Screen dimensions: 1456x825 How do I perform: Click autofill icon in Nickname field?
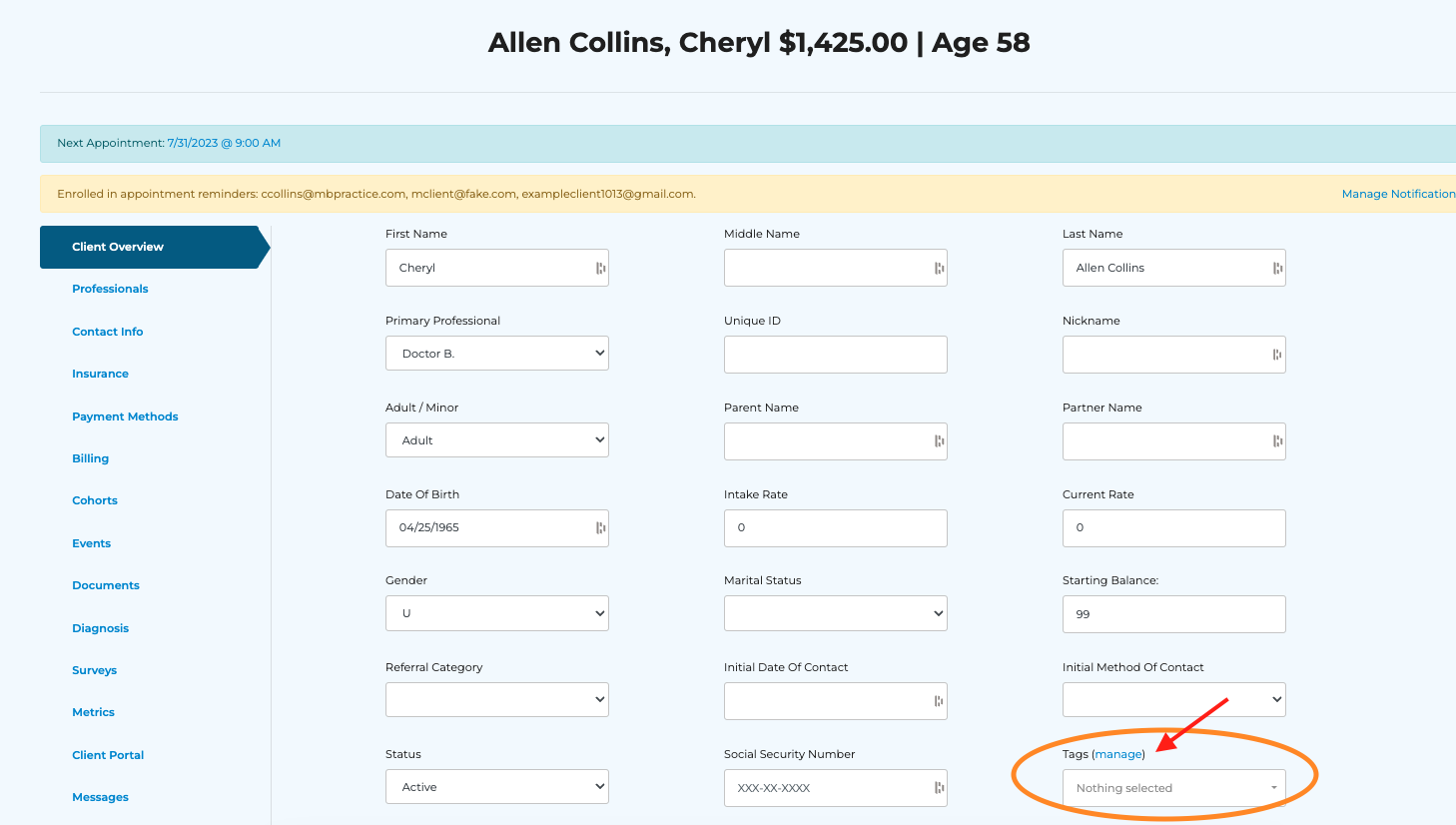click(1277, 355)
